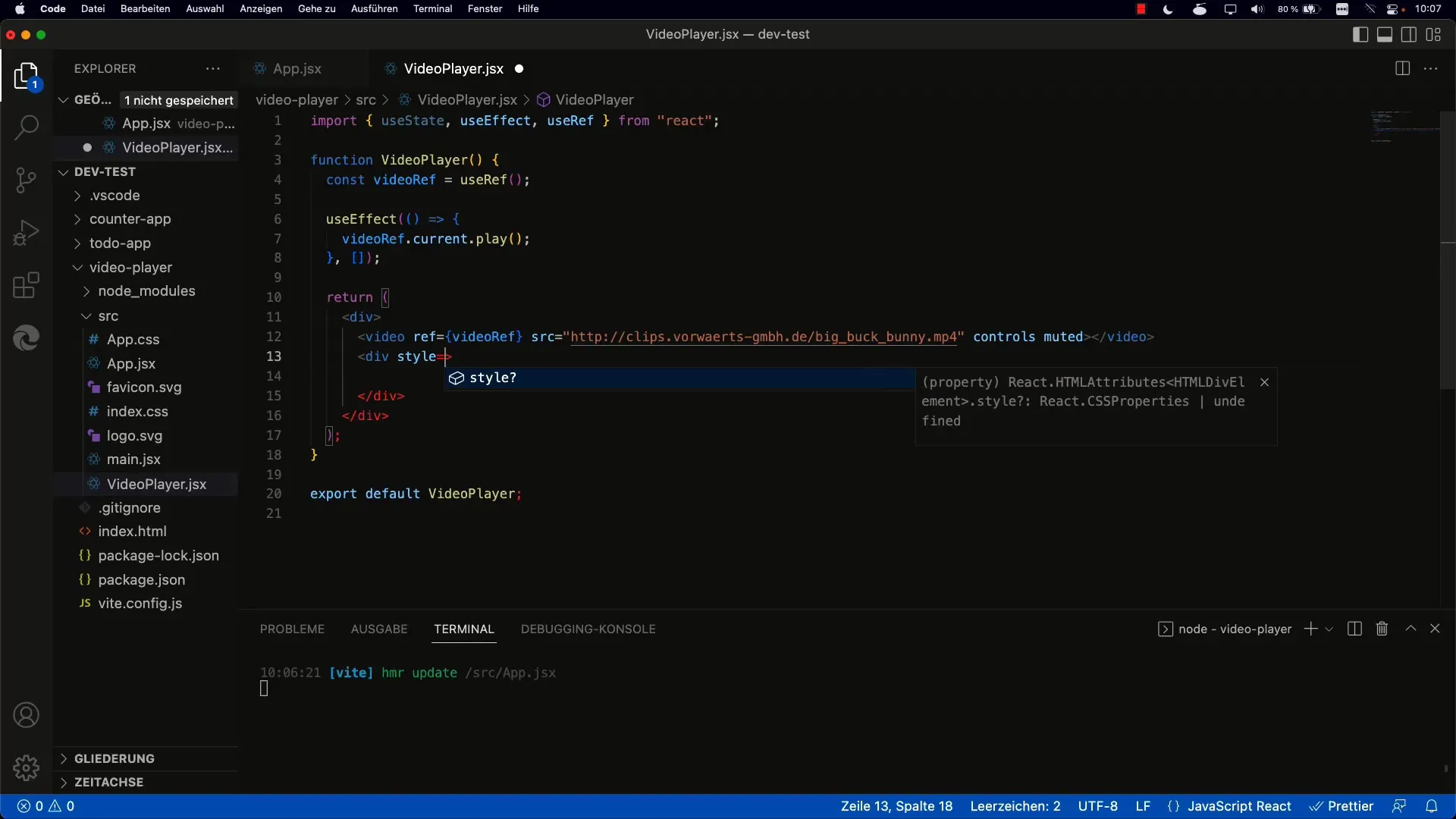
Task: Open the Explorer view in activity bar
Action: pyautogui.click(x=26, y=77)
